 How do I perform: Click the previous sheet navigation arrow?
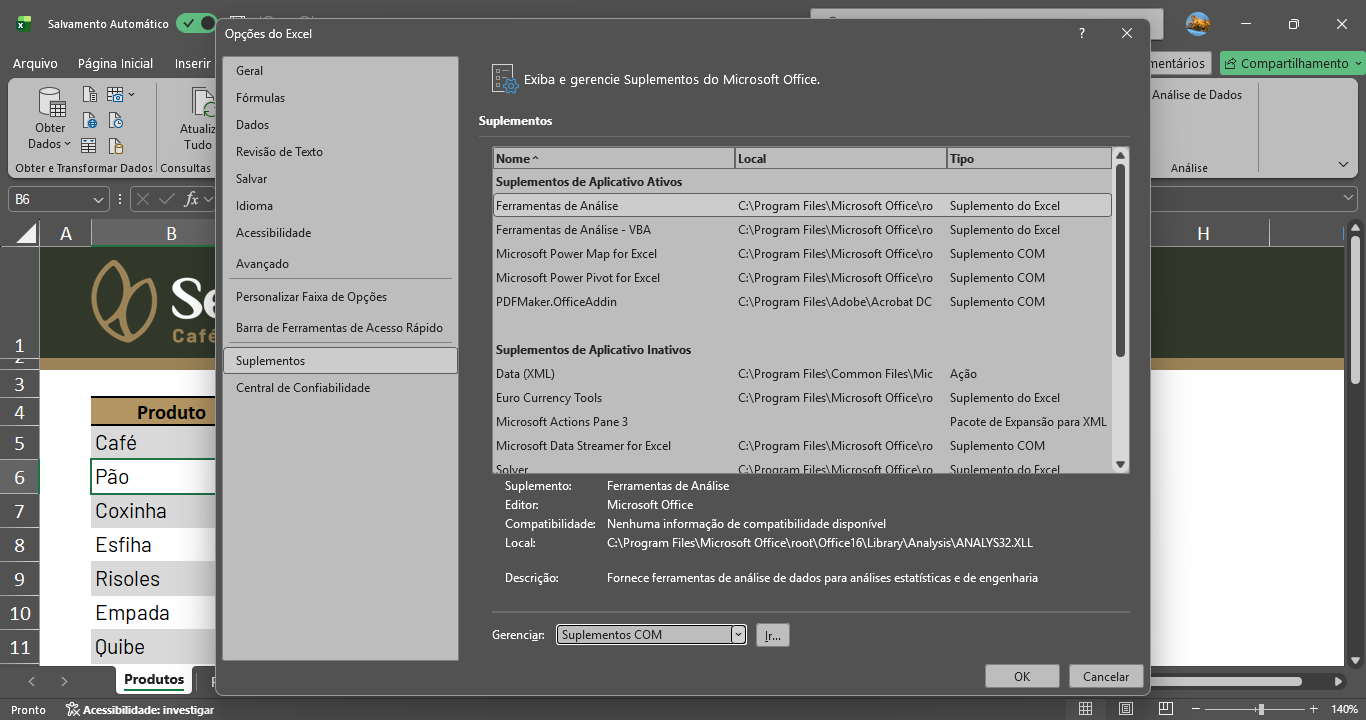coord(32,681)
